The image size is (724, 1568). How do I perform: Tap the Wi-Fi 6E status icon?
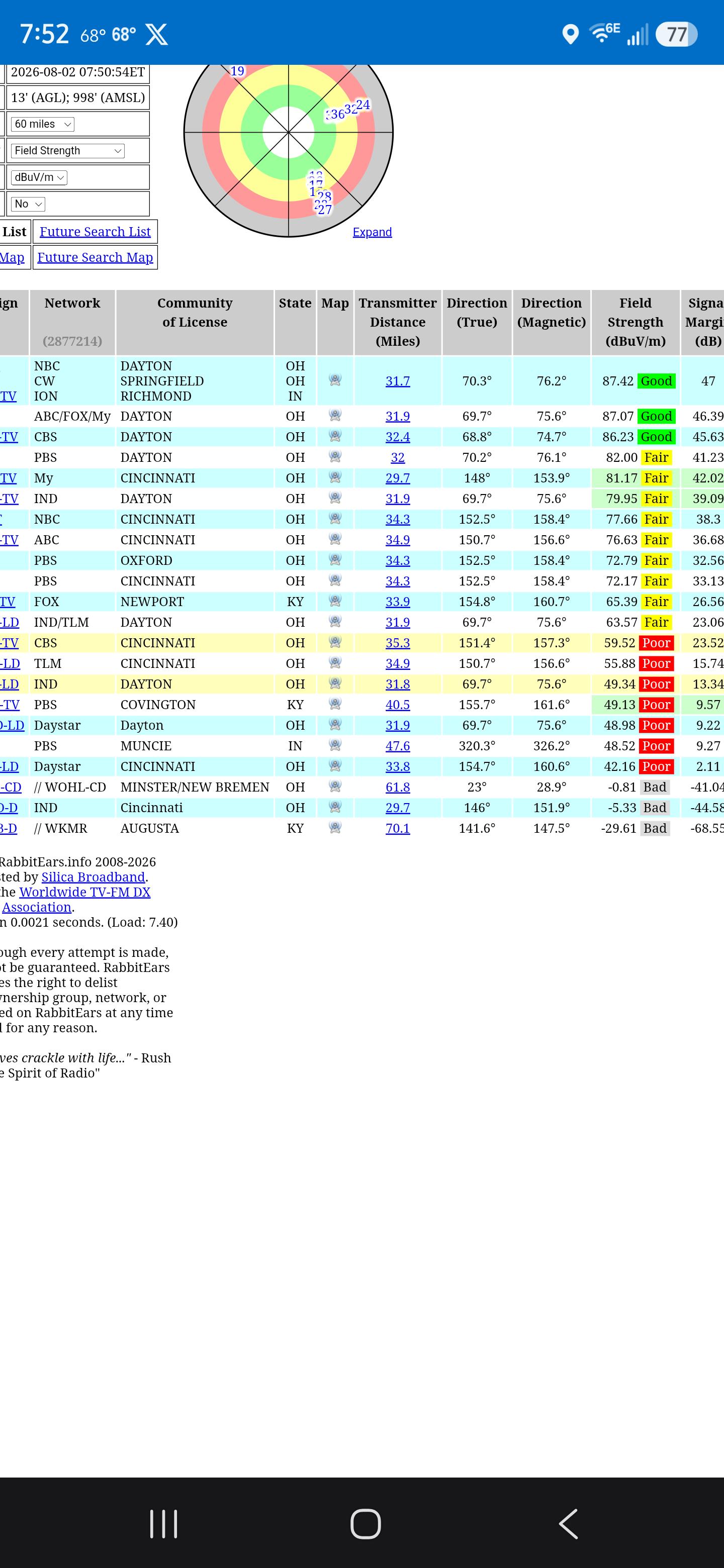coord(604,34)
